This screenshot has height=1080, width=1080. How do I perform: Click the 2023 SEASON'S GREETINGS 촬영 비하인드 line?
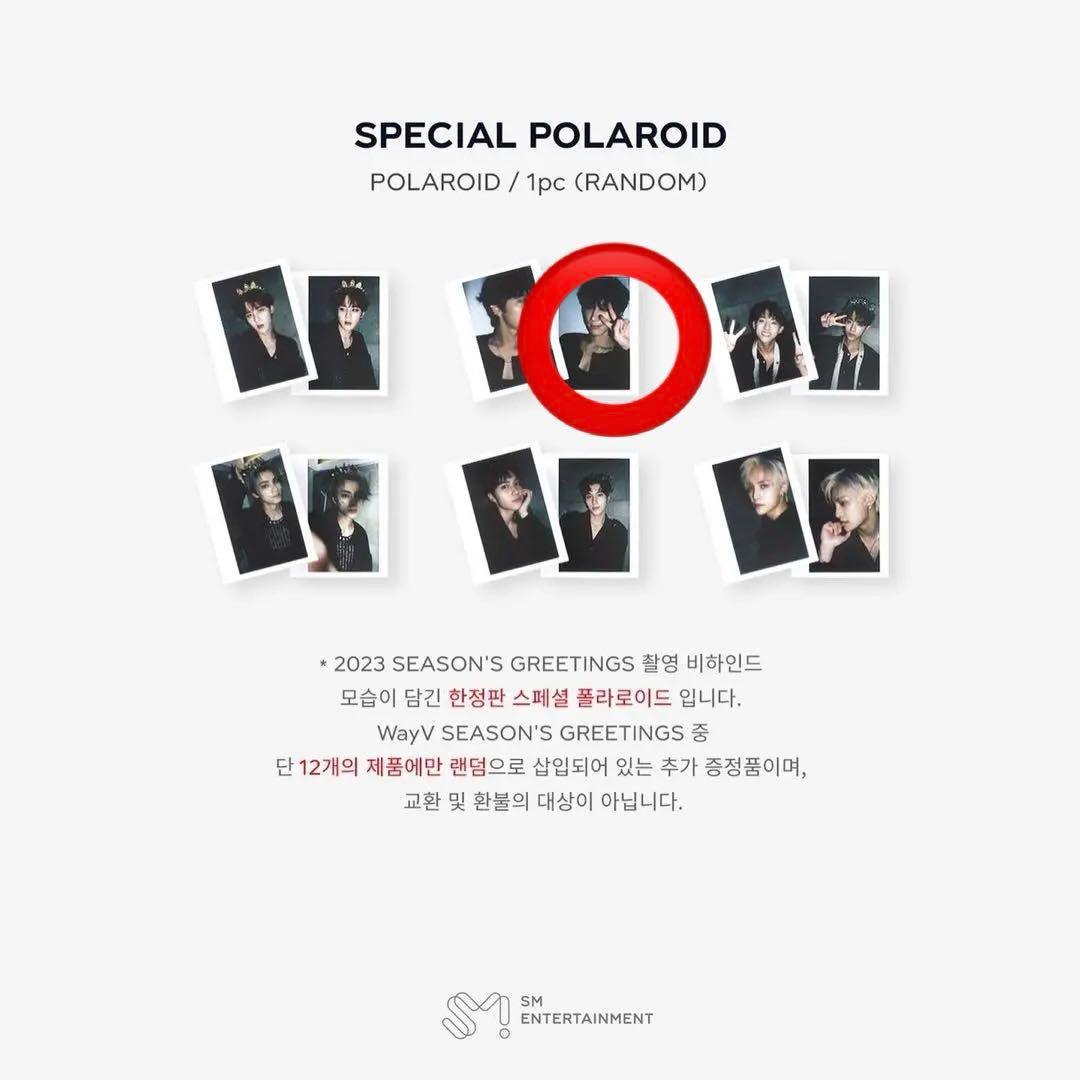coord(541,664)
